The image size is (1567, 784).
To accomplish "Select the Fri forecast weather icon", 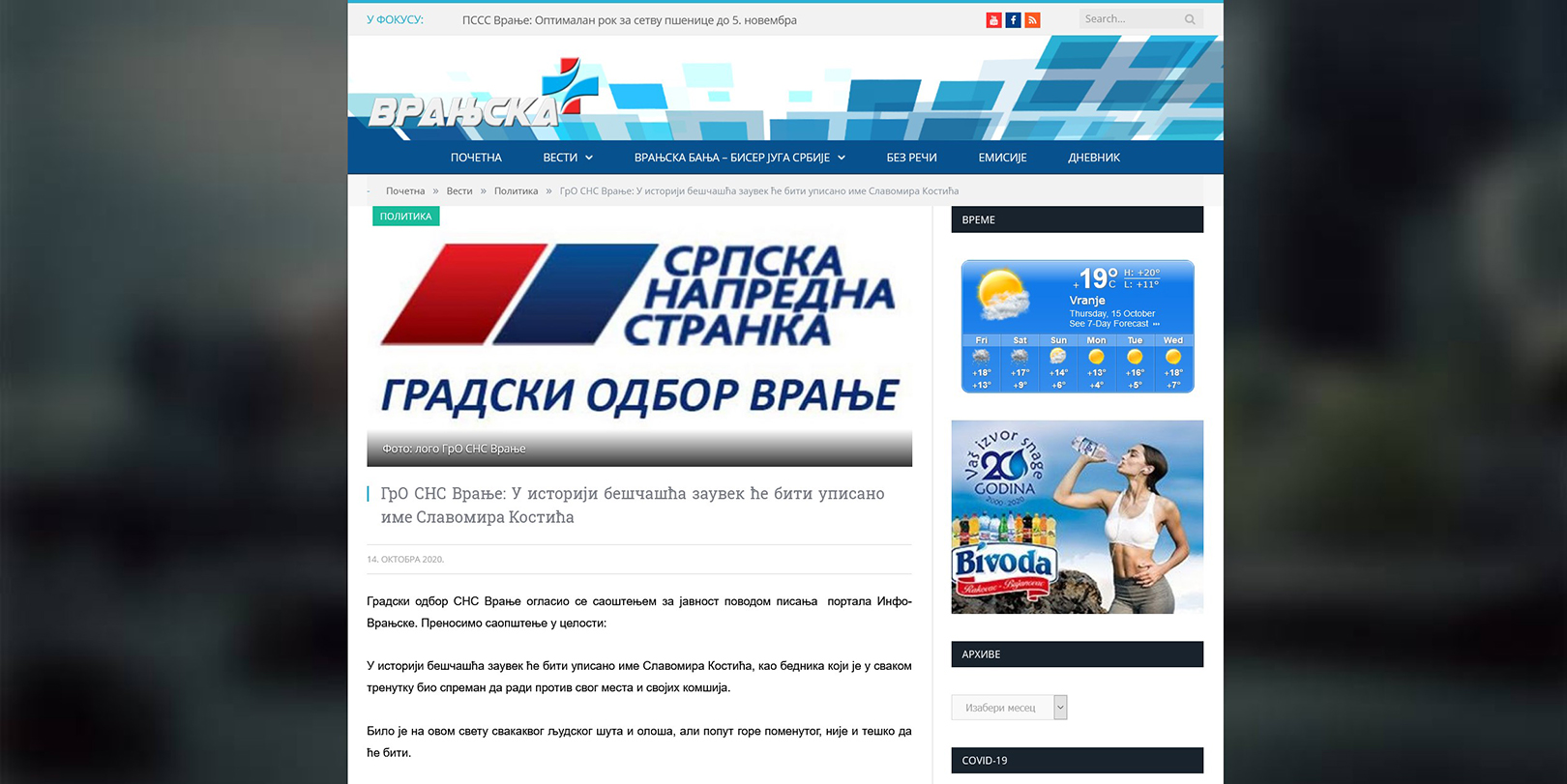I will 981,357.
